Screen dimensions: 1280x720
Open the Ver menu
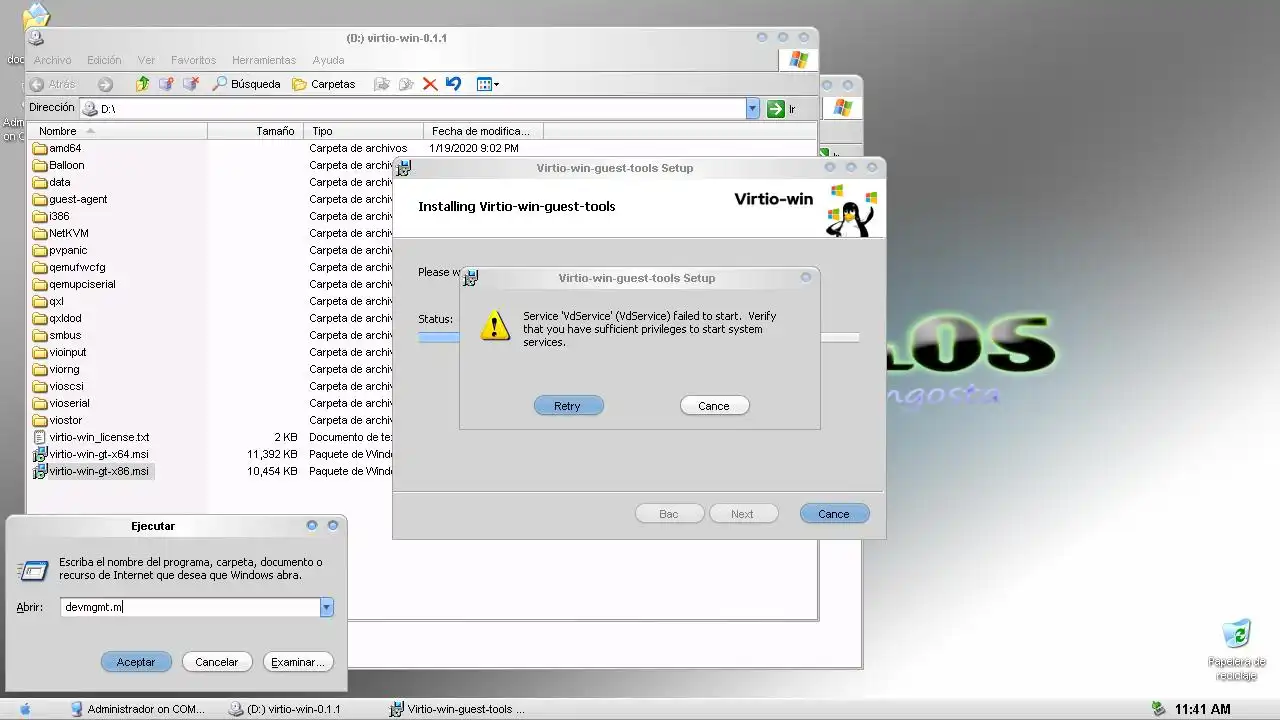(x=146, y=60)
